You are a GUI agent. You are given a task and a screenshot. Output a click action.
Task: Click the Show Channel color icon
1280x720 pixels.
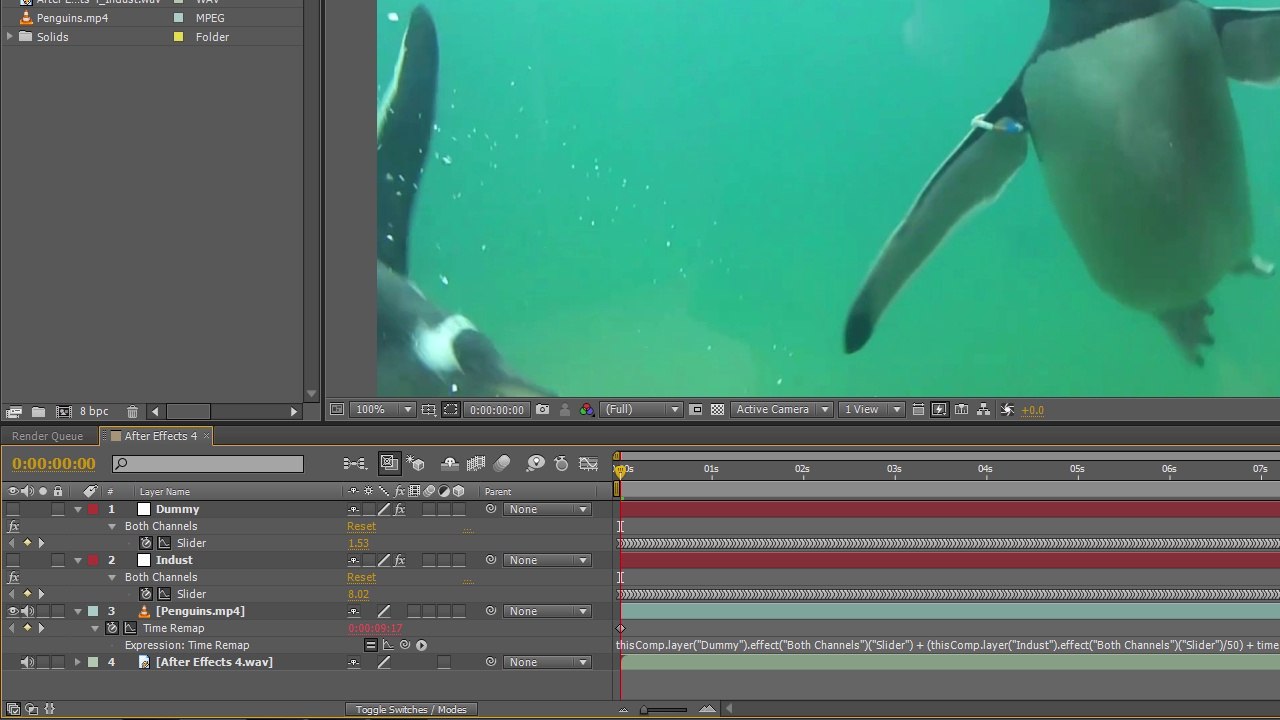586,410
